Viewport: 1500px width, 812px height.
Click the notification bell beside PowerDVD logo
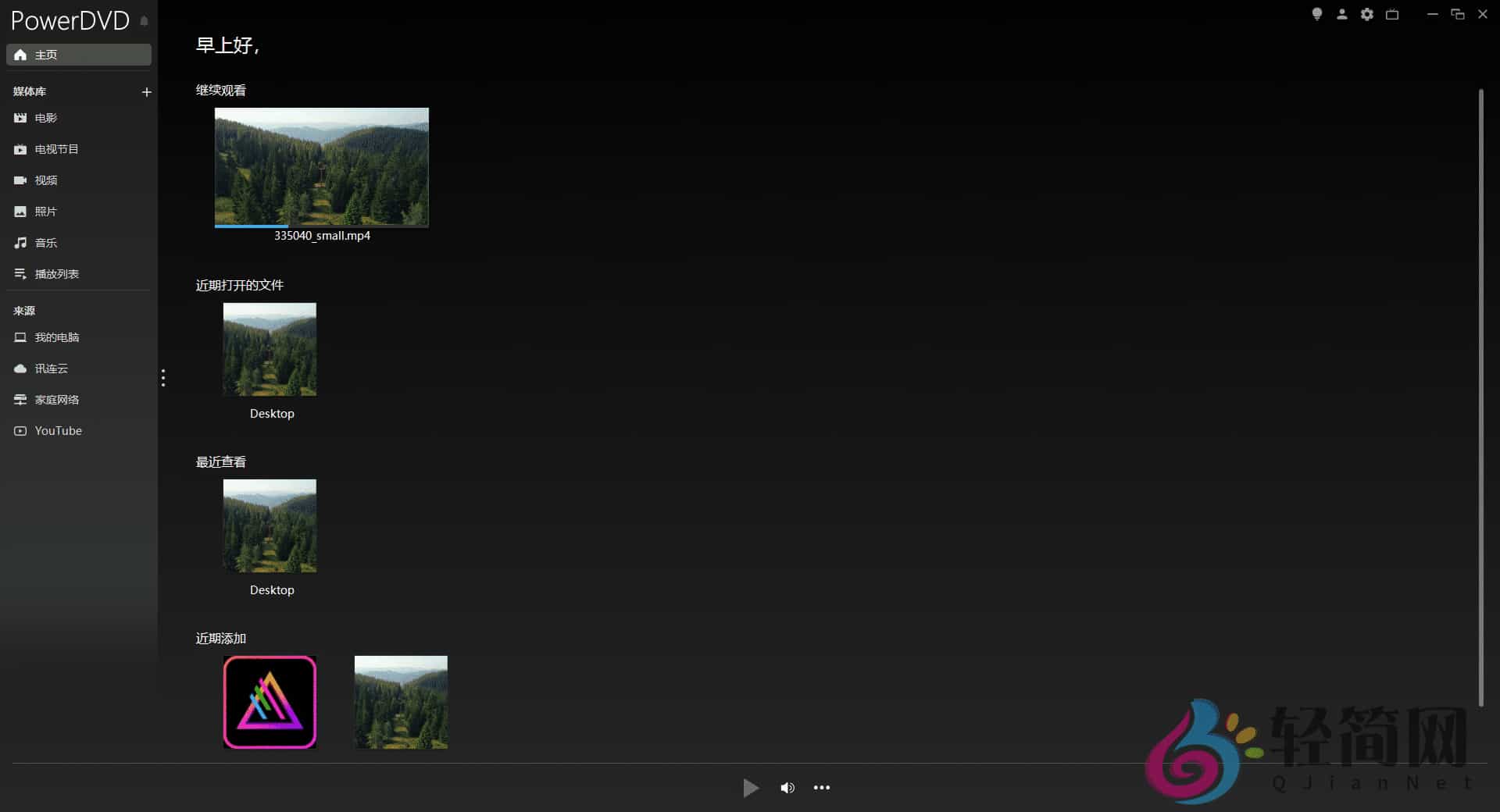click(x=144, y=21)
